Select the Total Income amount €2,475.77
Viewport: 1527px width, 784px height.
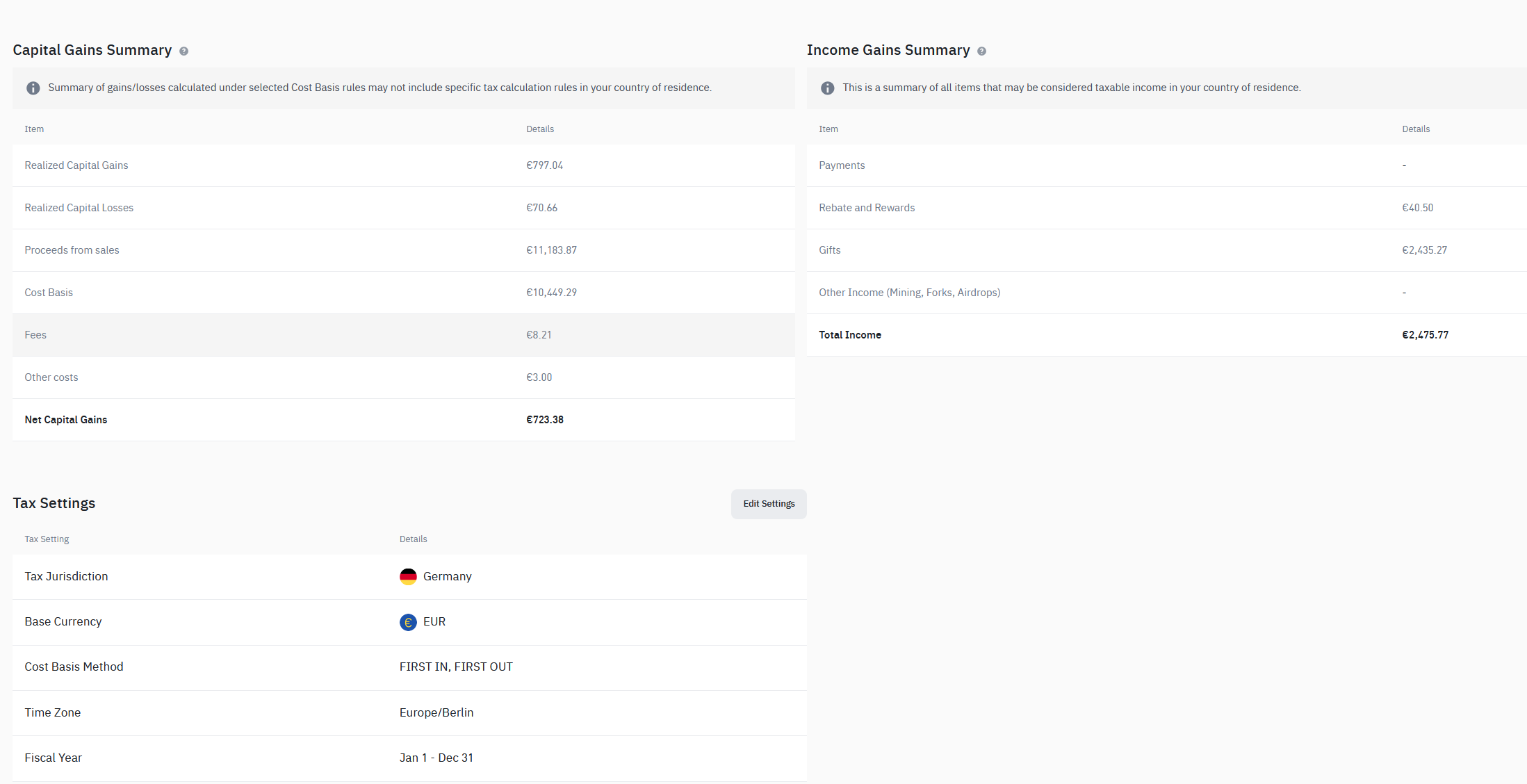point(1425,335)
